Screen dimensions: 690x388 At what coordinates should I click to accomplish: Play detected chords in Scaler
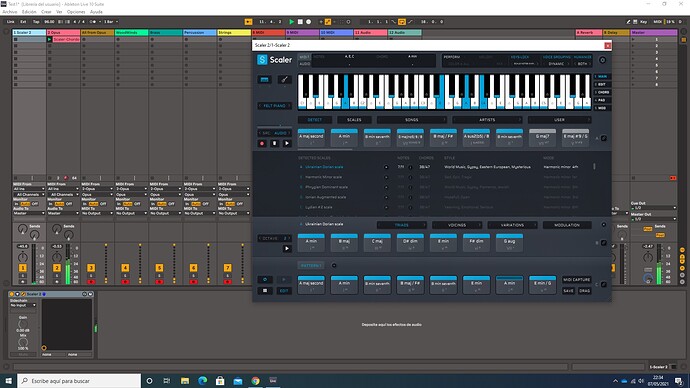click(x=287, y=143)
